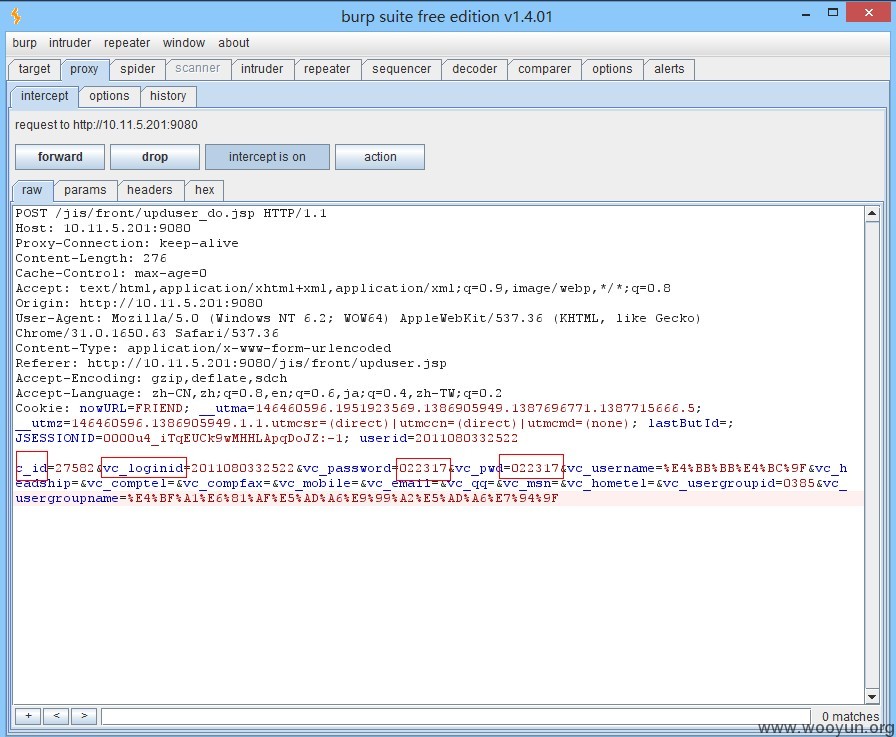Drop the intercepted request

point(155,157)
